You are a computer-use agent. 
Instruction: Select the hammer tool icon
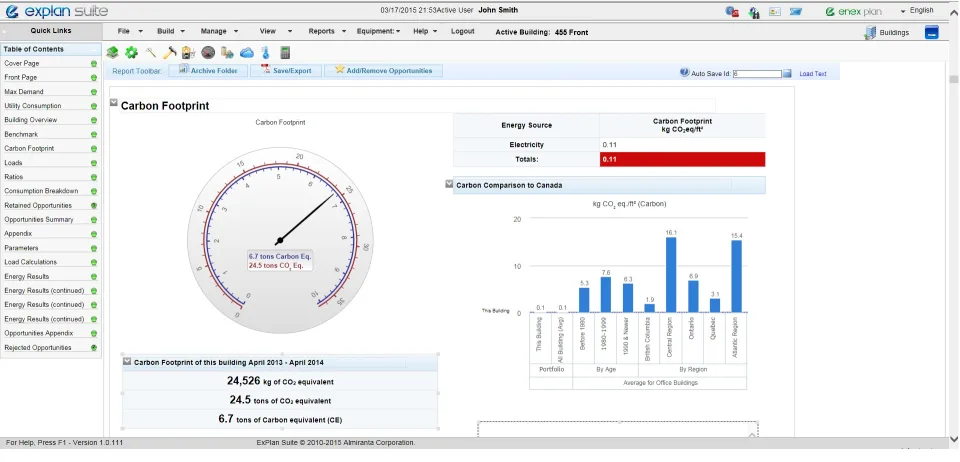[x=170, y=53]
